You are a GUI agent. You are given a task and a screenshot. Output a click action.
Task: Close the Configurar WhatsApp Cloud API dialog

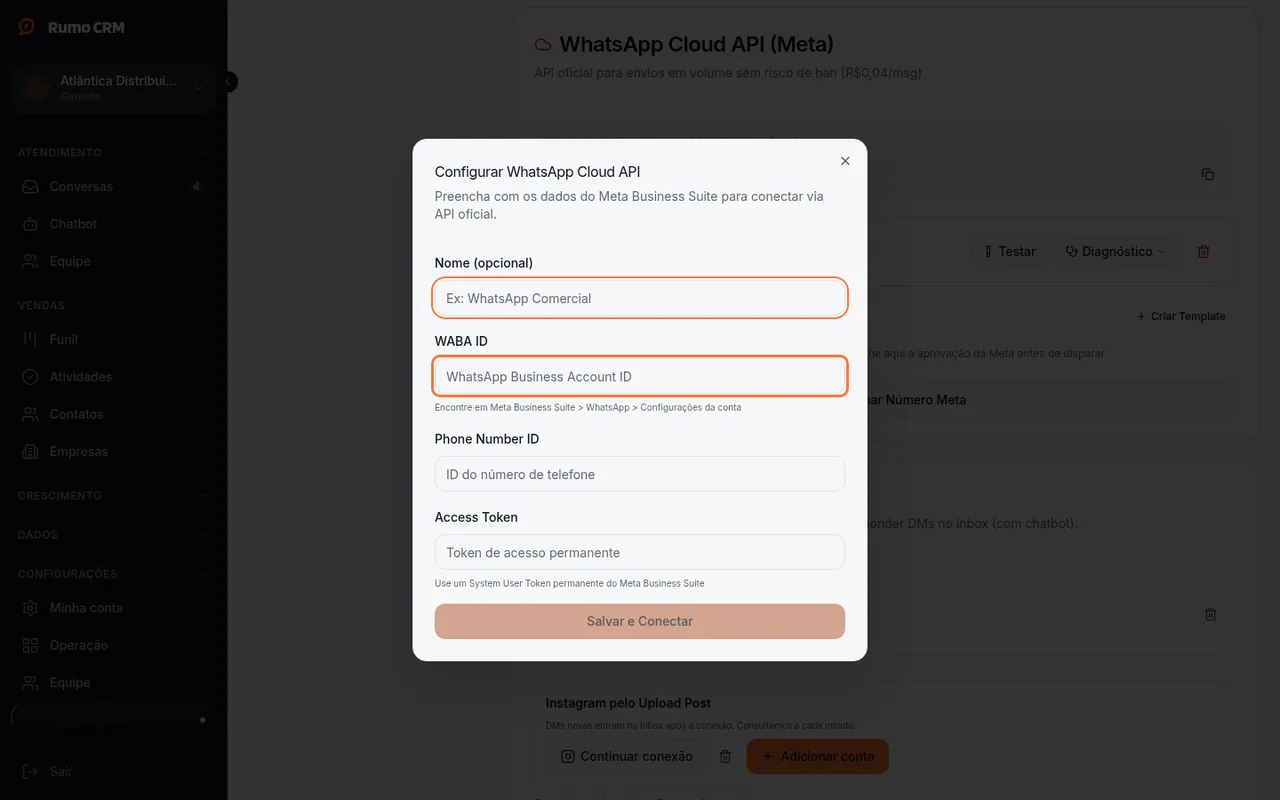point(845,161)
